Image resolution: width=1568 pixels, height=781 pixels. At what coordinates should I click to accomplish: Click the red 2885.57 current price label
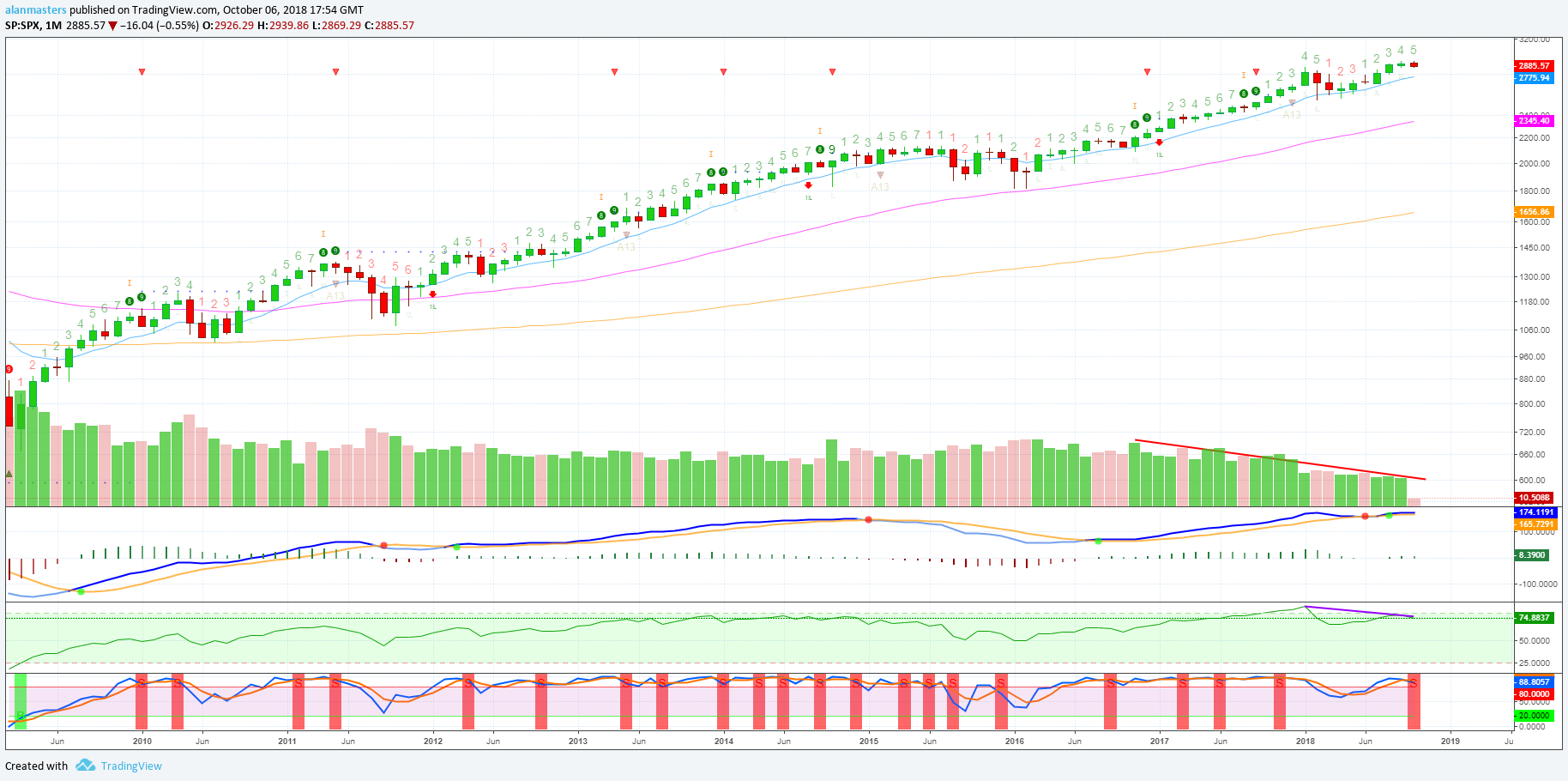[1534, 66]
